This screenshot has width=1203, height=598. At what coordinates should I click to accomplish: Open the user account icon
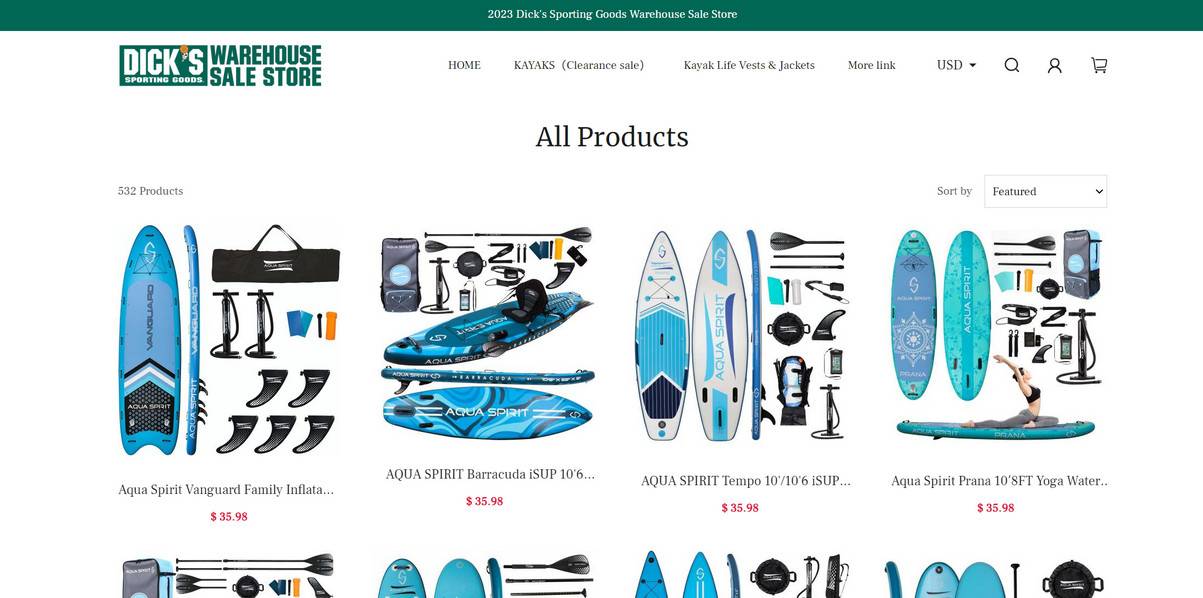click(1054, 65)
